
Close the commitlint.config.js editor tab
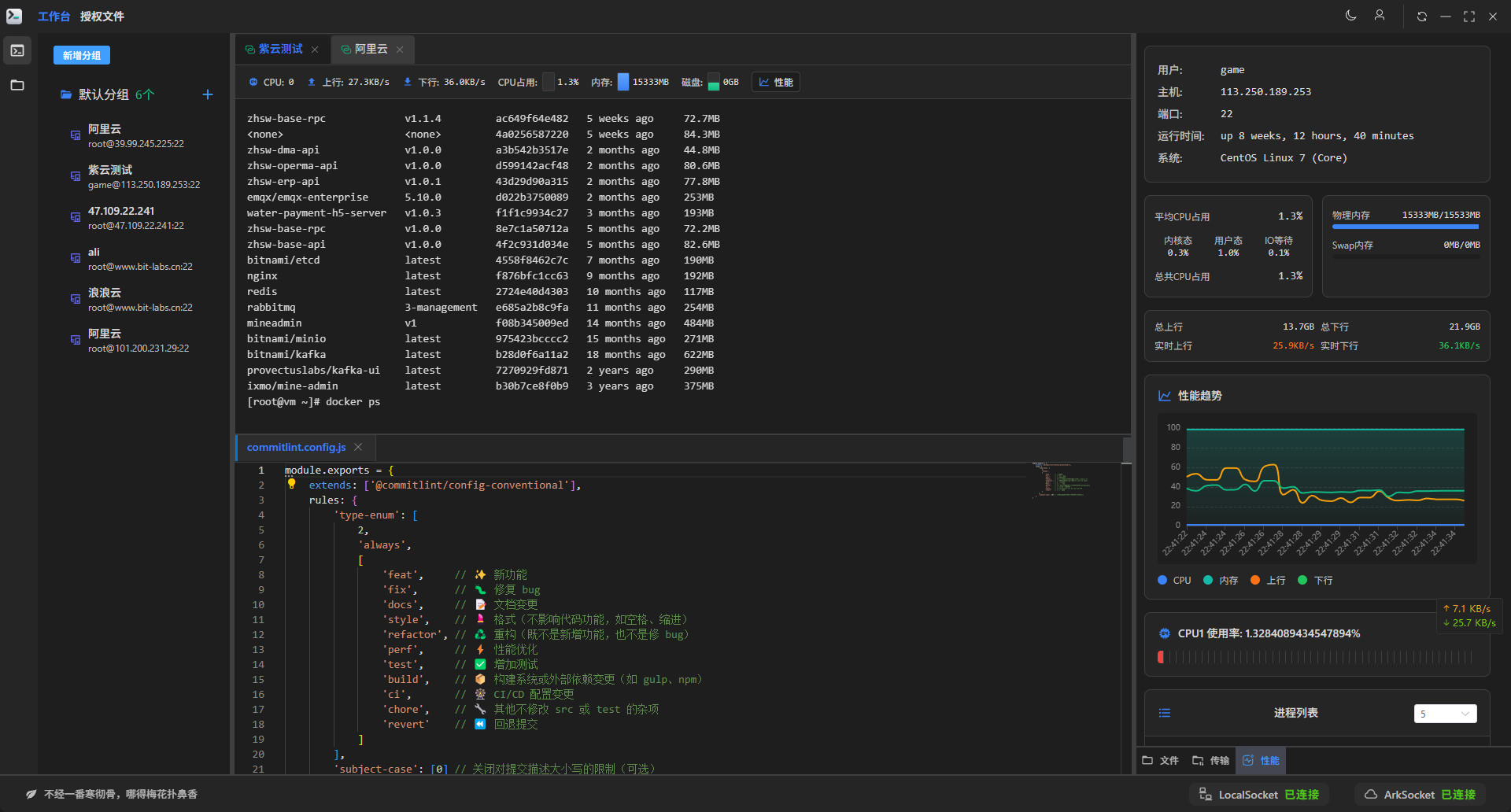click(358, 447)
